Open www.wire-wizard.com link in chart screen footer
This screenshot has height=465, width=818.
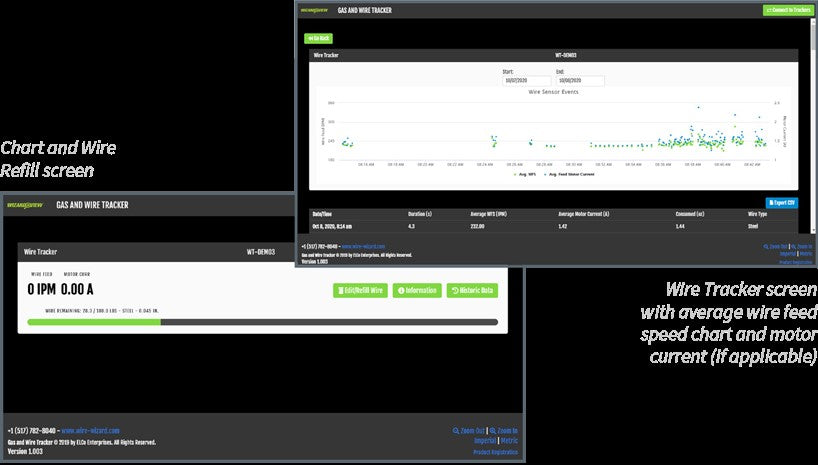pos(363,246)
